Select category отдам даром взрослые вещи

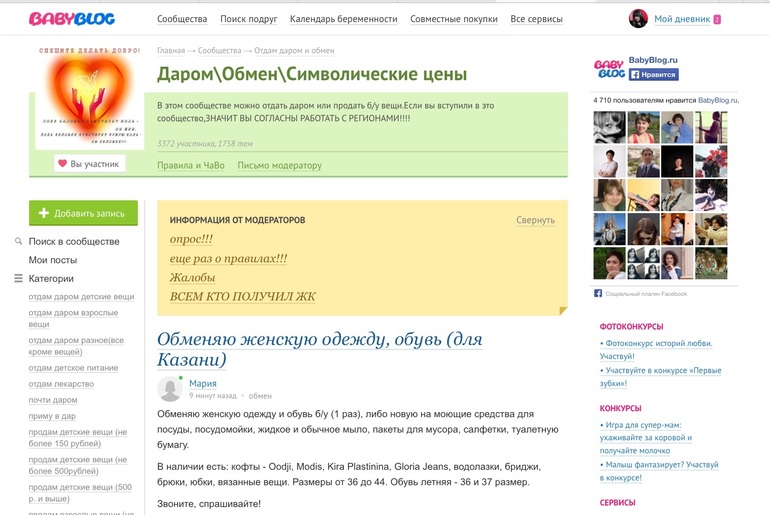coord(73,318)
